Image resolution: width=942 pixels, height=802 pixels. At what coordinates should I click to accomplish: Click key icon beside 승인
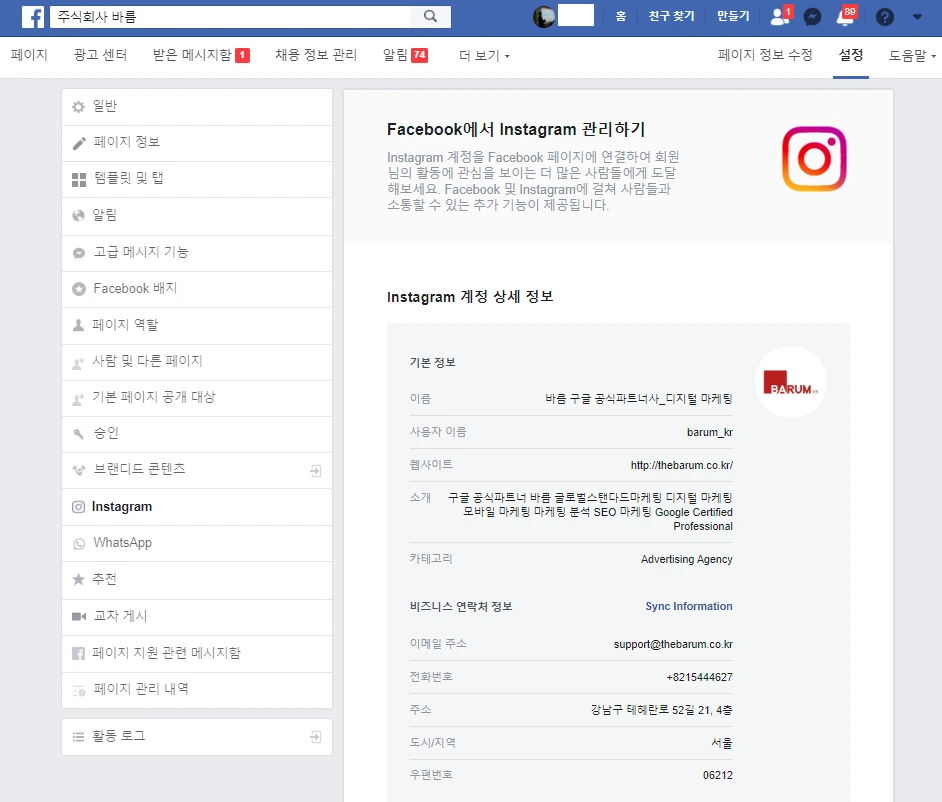(x=78, y=434)
